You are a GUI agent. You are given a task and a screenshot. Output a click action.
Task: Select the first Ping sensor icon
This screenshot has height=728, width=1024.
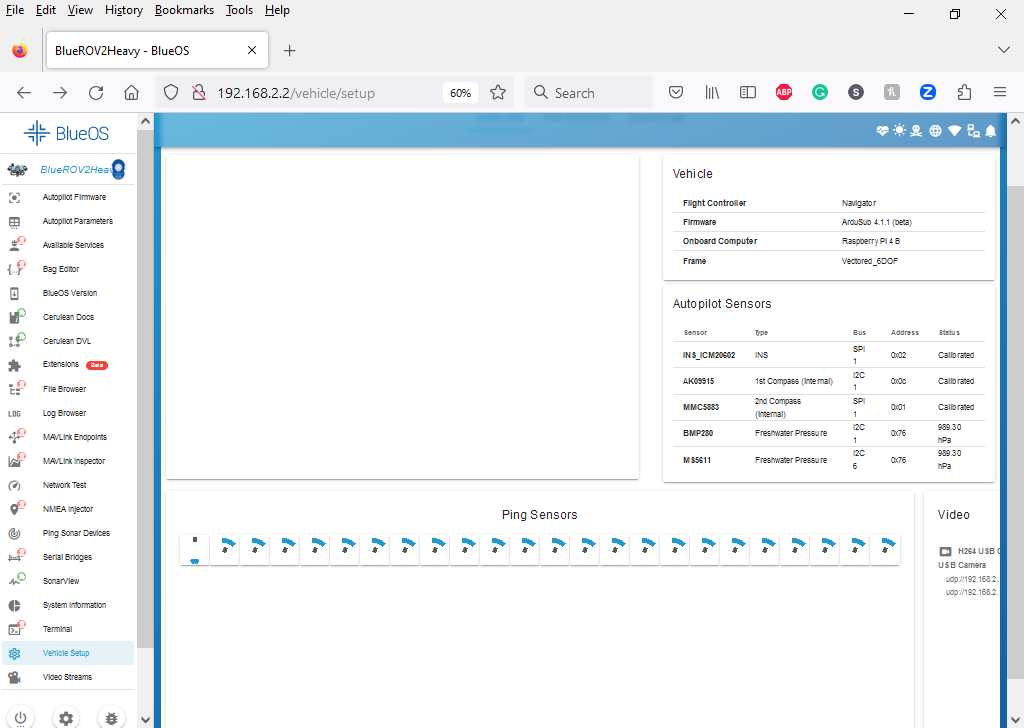[x=194, y=548]
